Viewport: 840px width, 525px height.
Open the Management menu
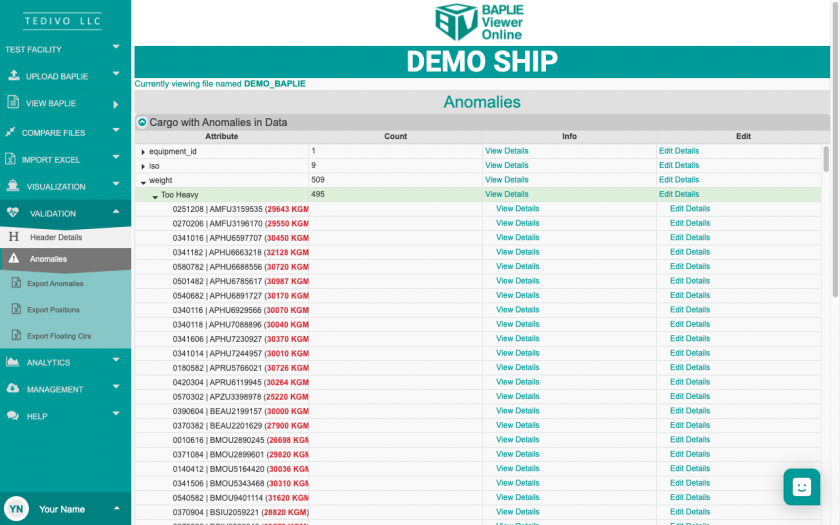point(65,389)
